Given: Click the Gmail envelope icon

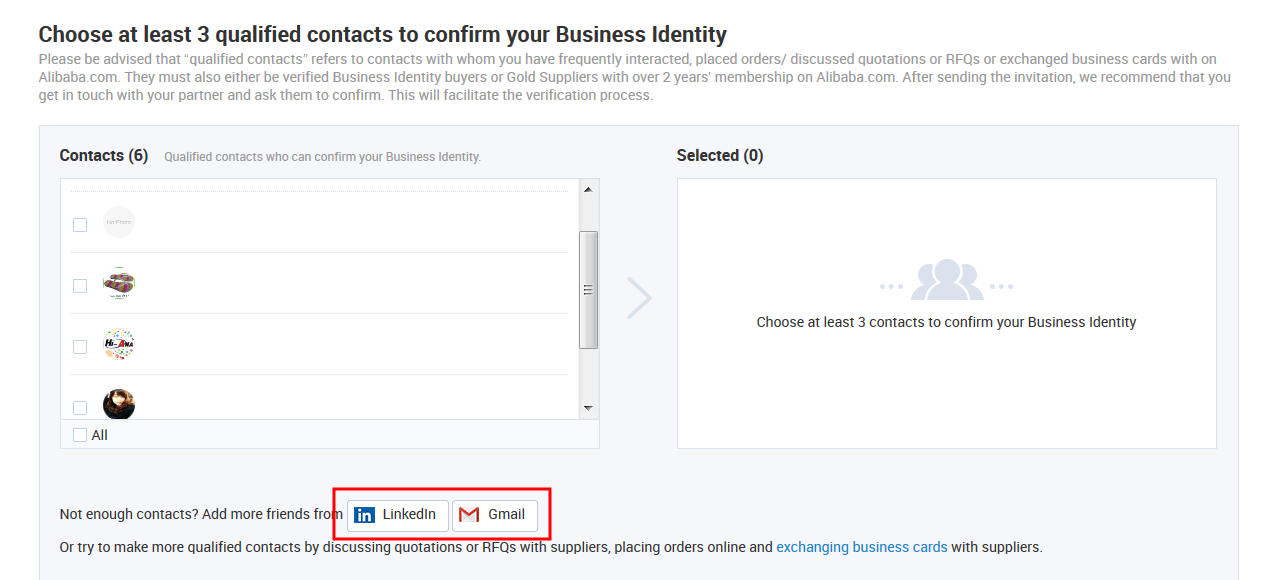Looking at the screenshot, I should pyautogui.click(x=469, y=515).
